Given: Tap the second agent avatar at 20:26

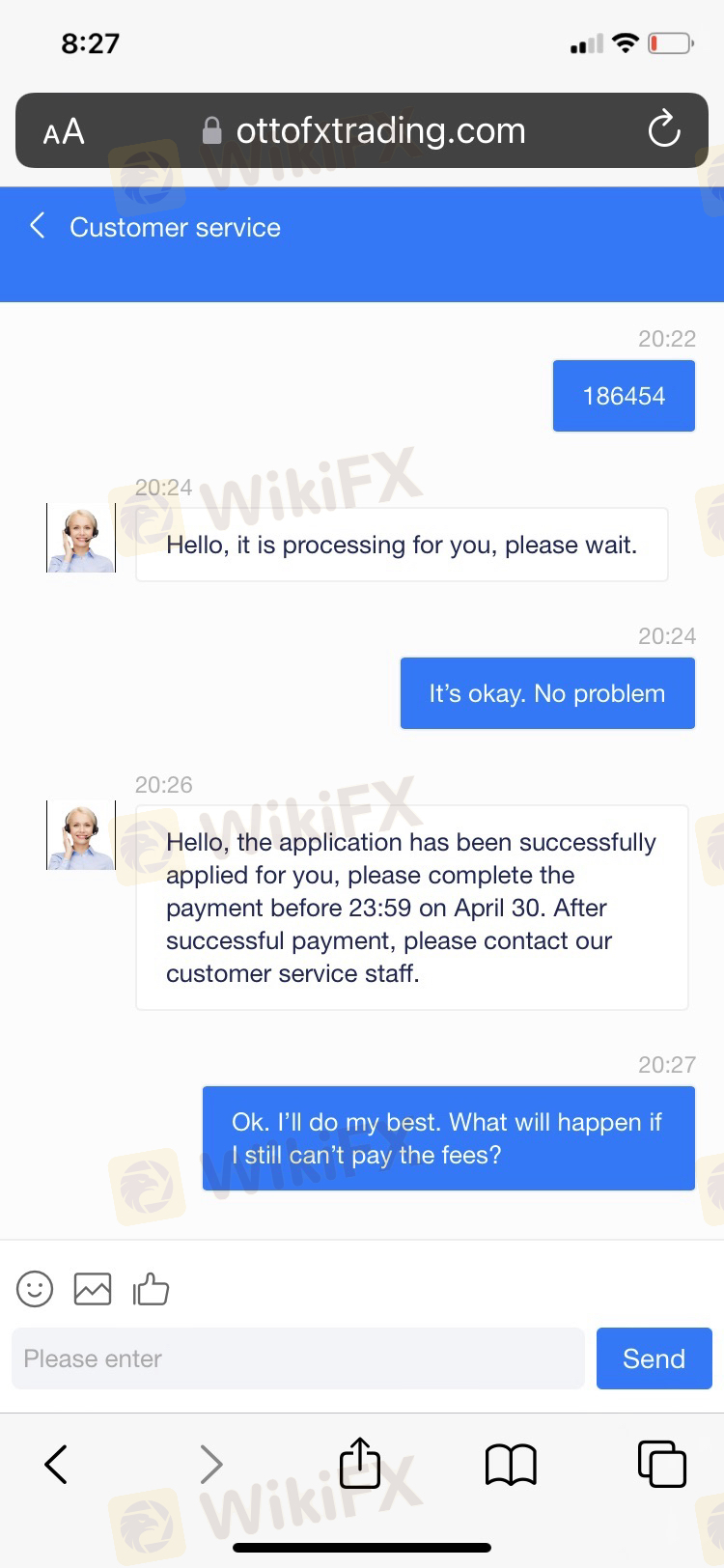Looking at the screenshot, I should point(81,835).
